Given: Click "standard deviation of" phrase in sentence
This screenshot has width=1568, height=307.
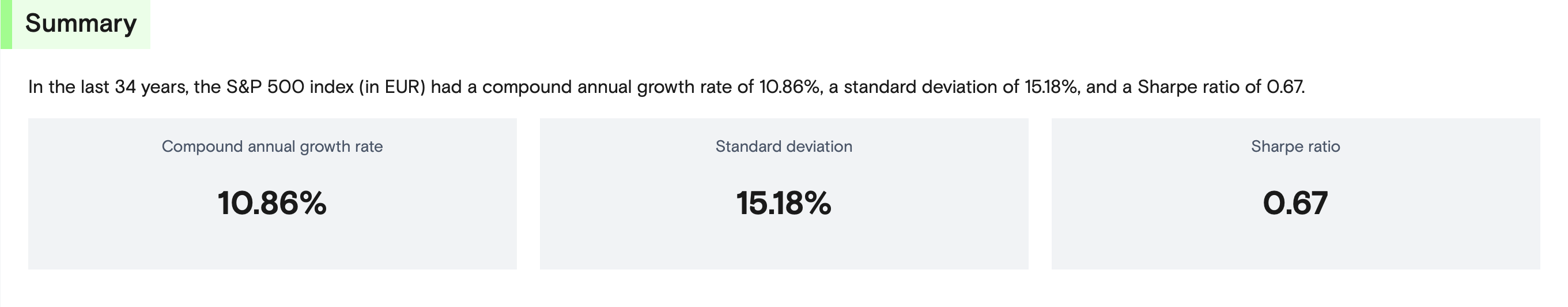Looking at the screenshot, I should click(931, 87).
